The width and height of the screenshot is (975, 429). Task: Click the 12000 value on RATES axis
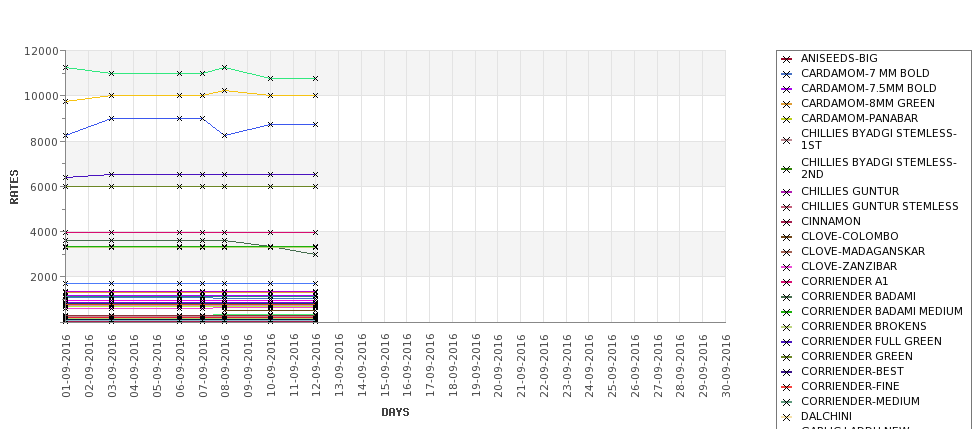[42, 51]
